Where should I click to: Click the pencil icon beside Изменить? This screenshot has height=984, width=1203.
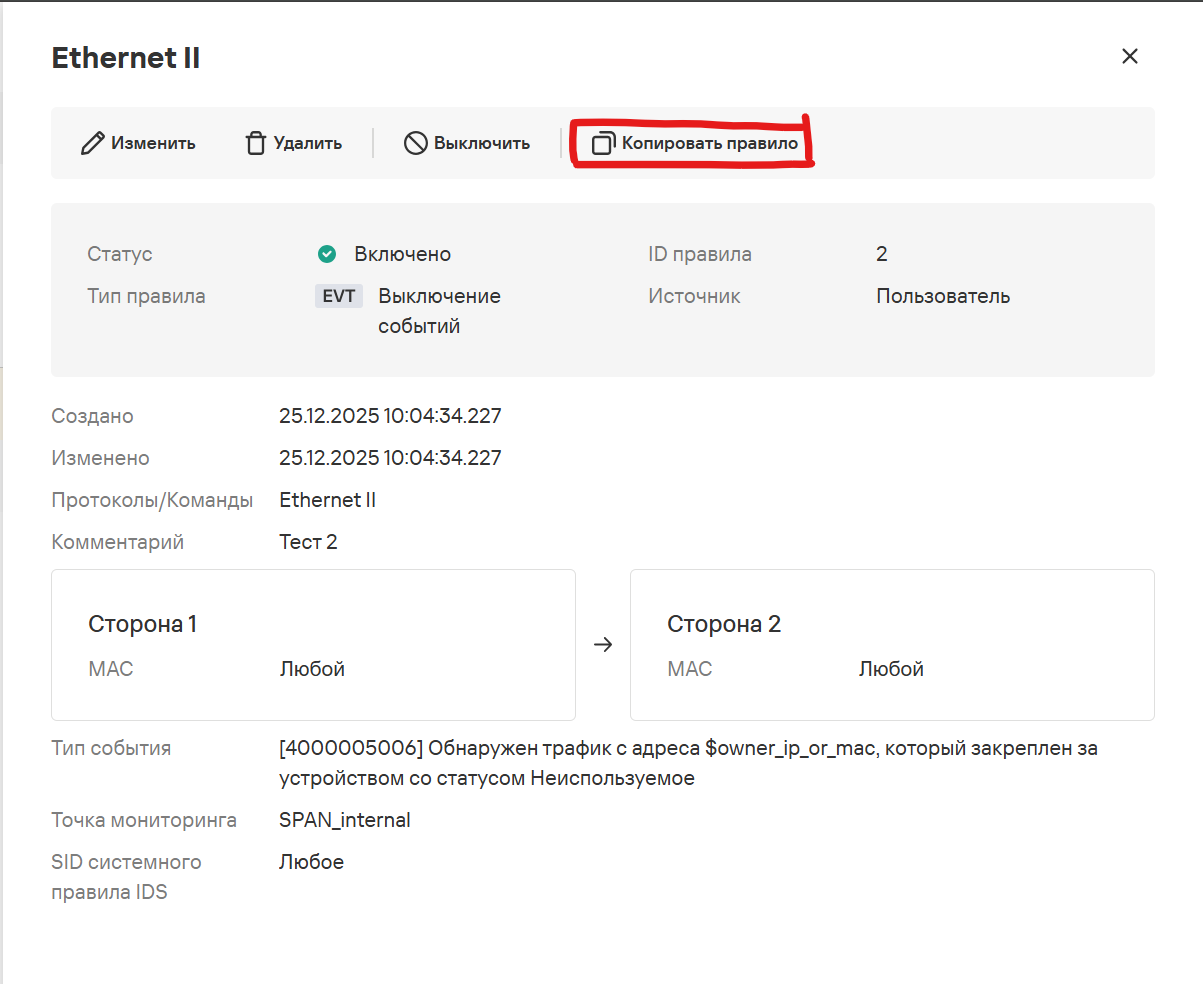pos(92,143)
